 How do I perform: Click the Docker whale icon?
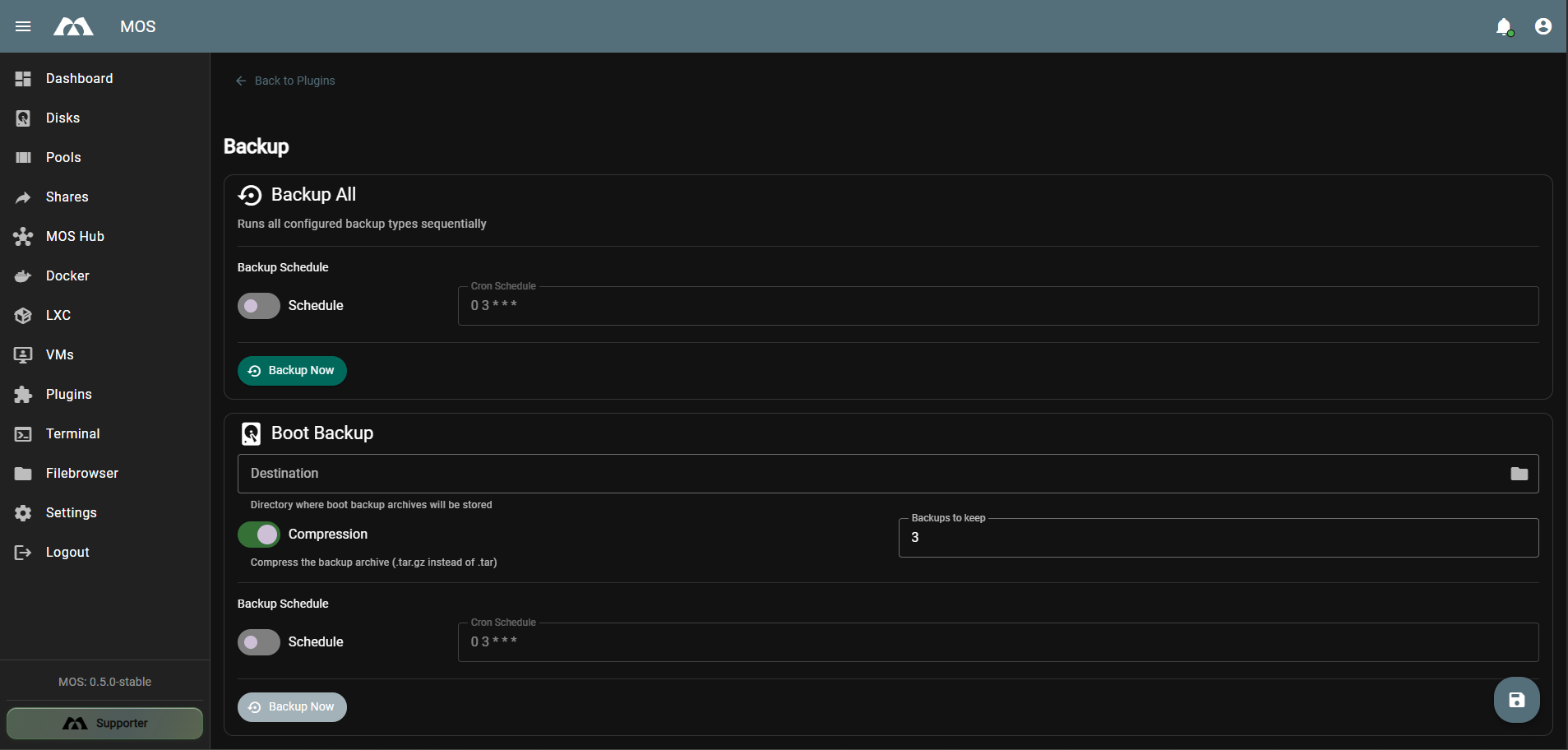(x=23, y=276)
